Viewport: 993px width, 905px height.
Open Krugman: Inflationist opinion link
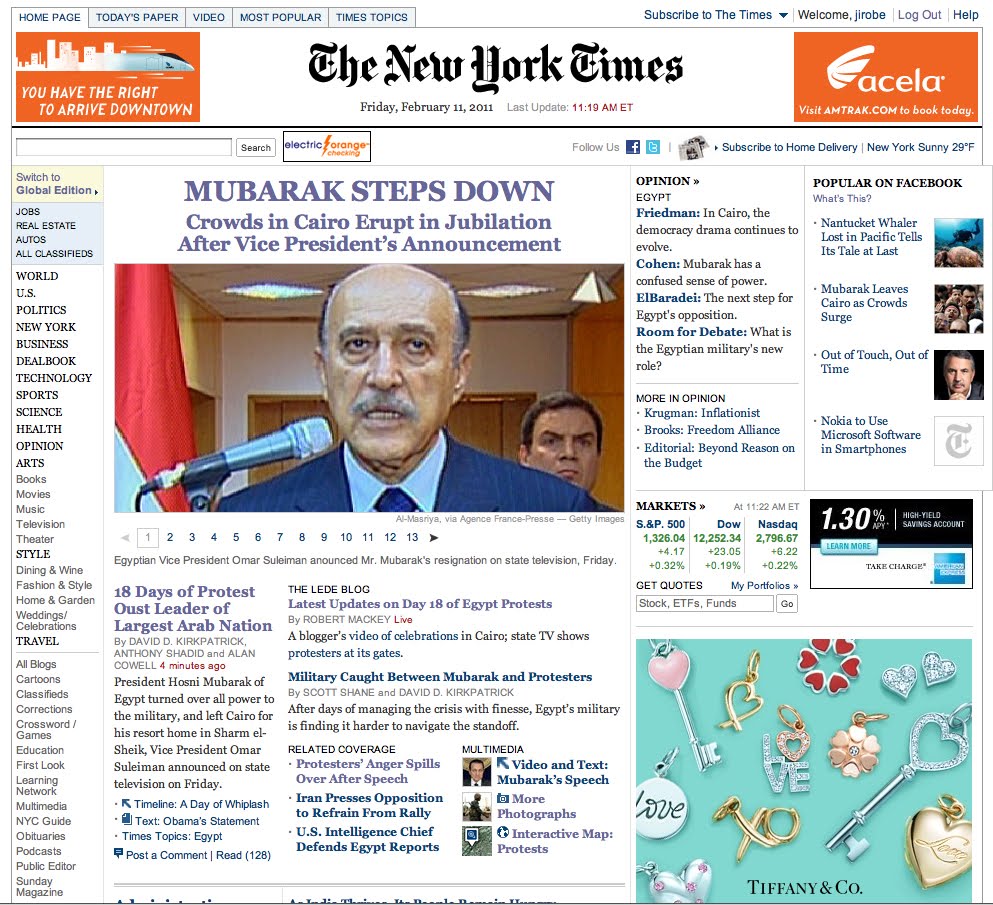702,413
